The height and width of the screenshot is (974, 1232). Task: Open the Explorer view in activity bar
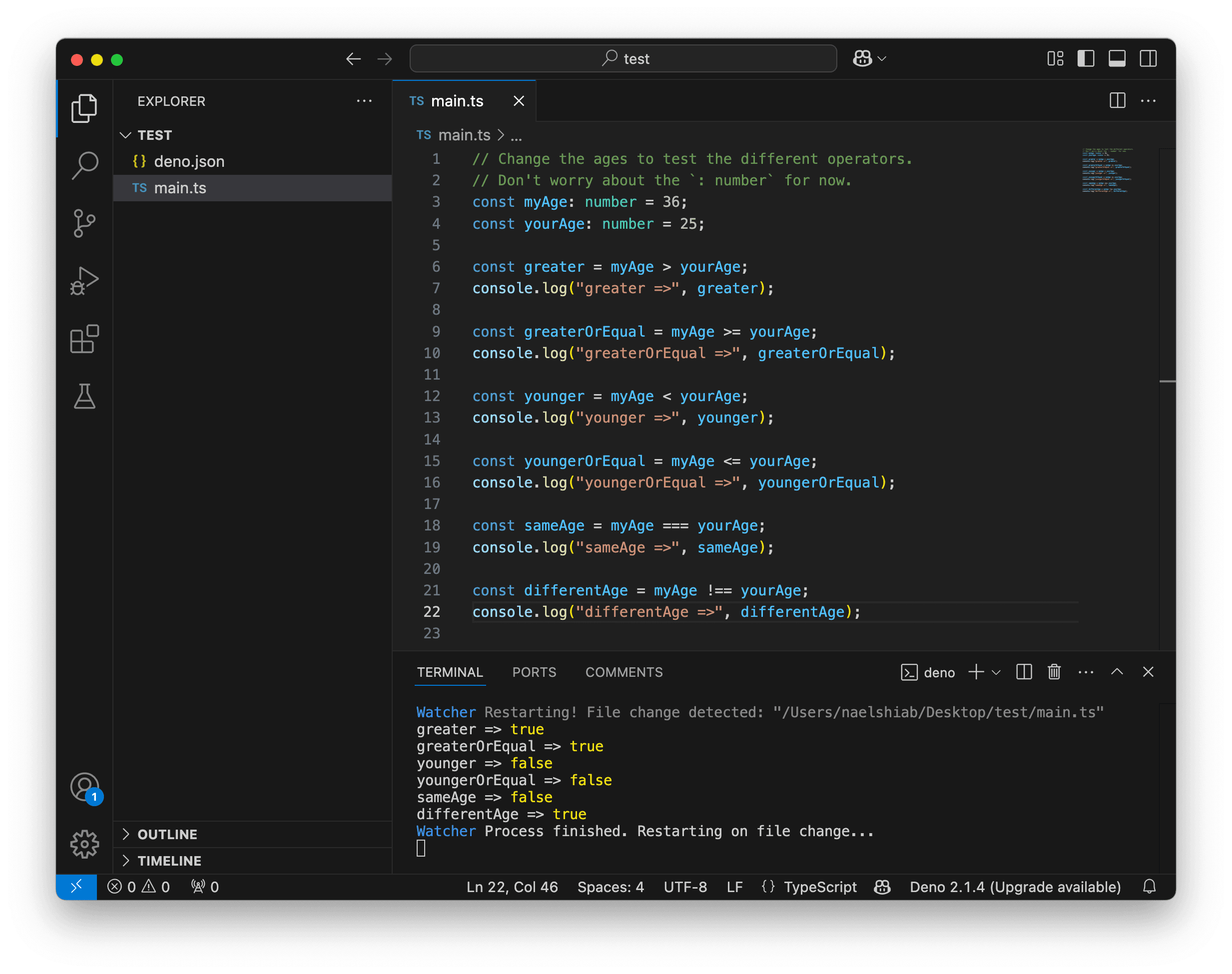point(84,108)
